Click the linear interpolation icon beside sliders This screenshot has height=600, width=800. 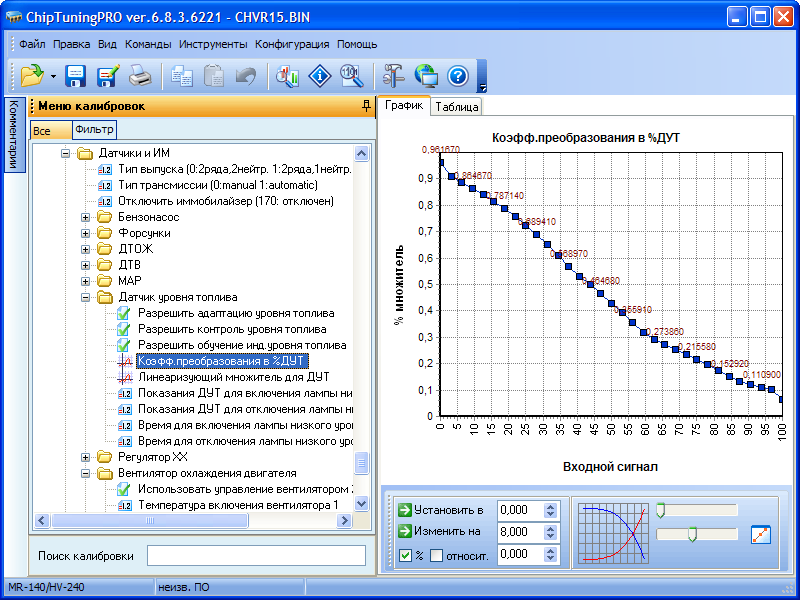[761, 534]
